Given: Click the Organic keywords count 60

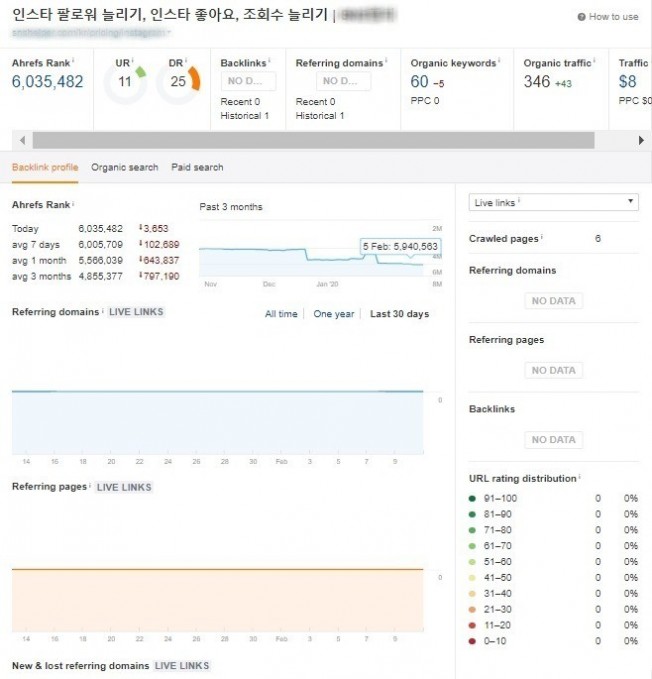Looking at the screenshot, I should click(419, 81).
